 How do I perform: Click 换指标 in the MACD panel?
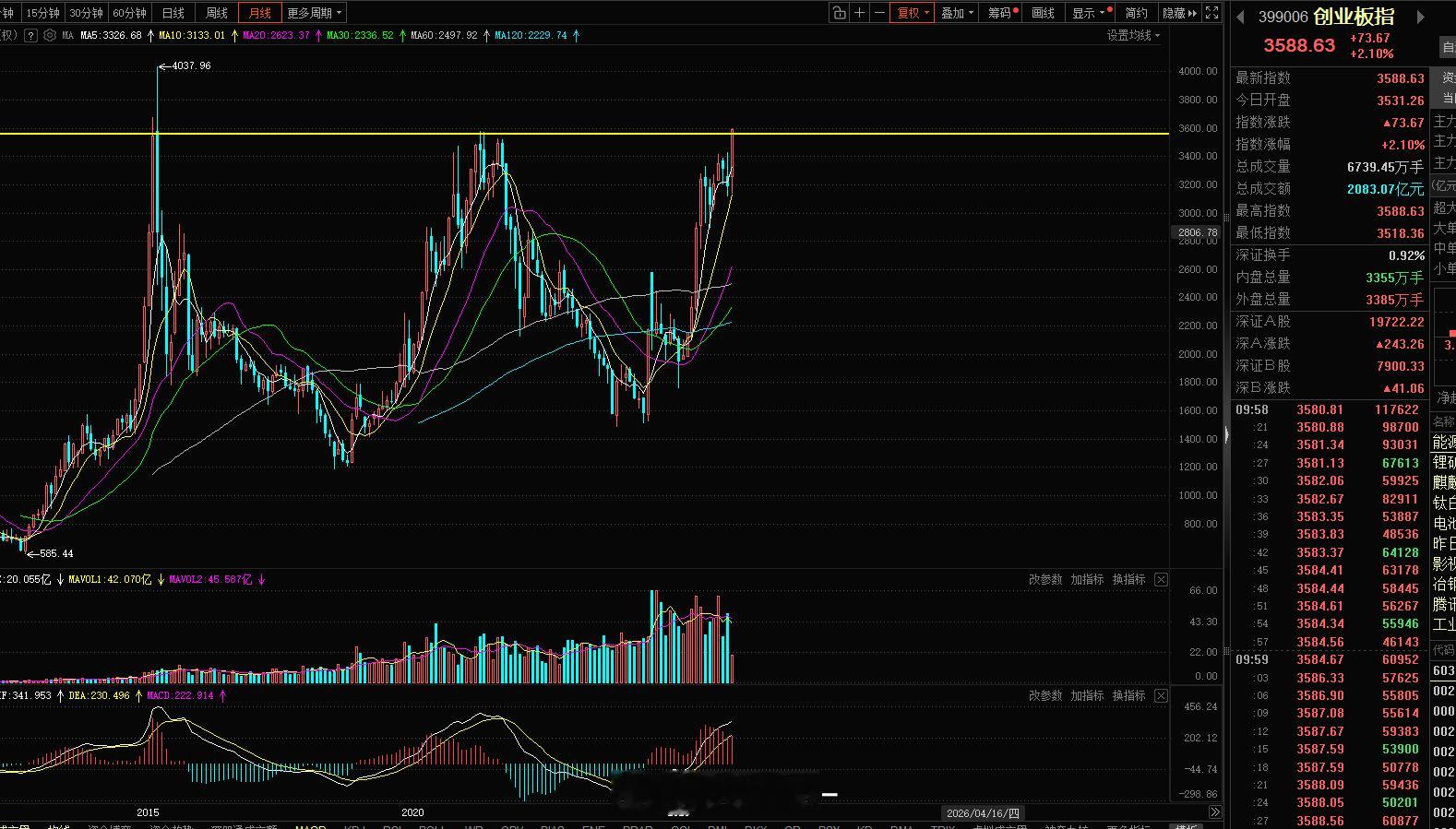pyautogui.click(x=1128, y=695)
